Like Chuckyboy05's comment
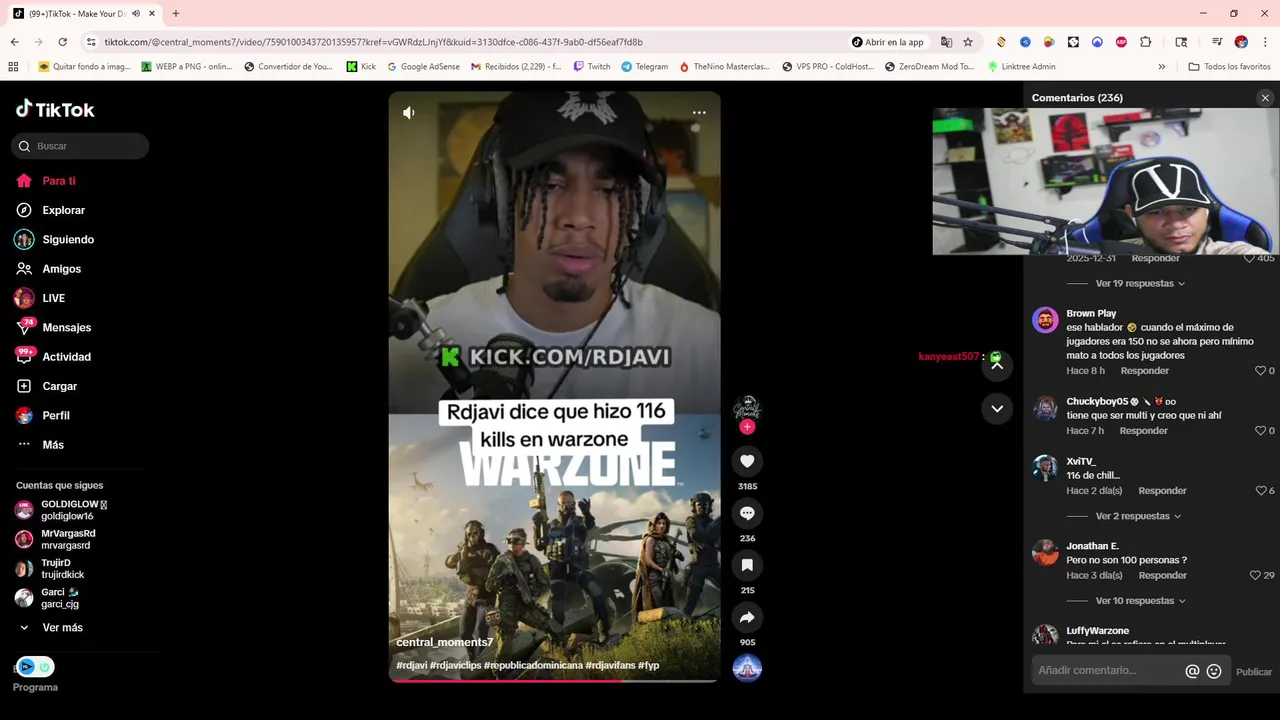The height and width of the screenshot is (720, 1280). point(1260,431)
